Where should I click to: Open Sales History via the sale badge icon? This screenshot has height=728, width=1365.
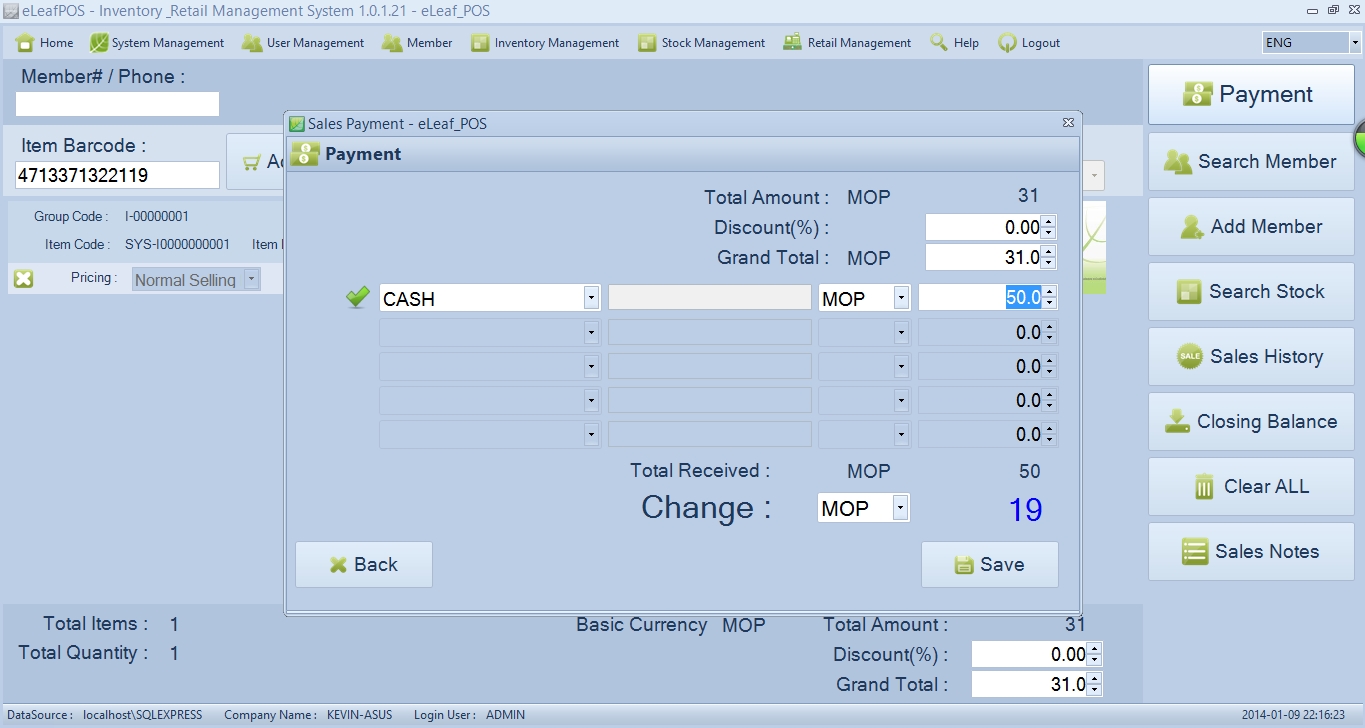point(1190,357)
